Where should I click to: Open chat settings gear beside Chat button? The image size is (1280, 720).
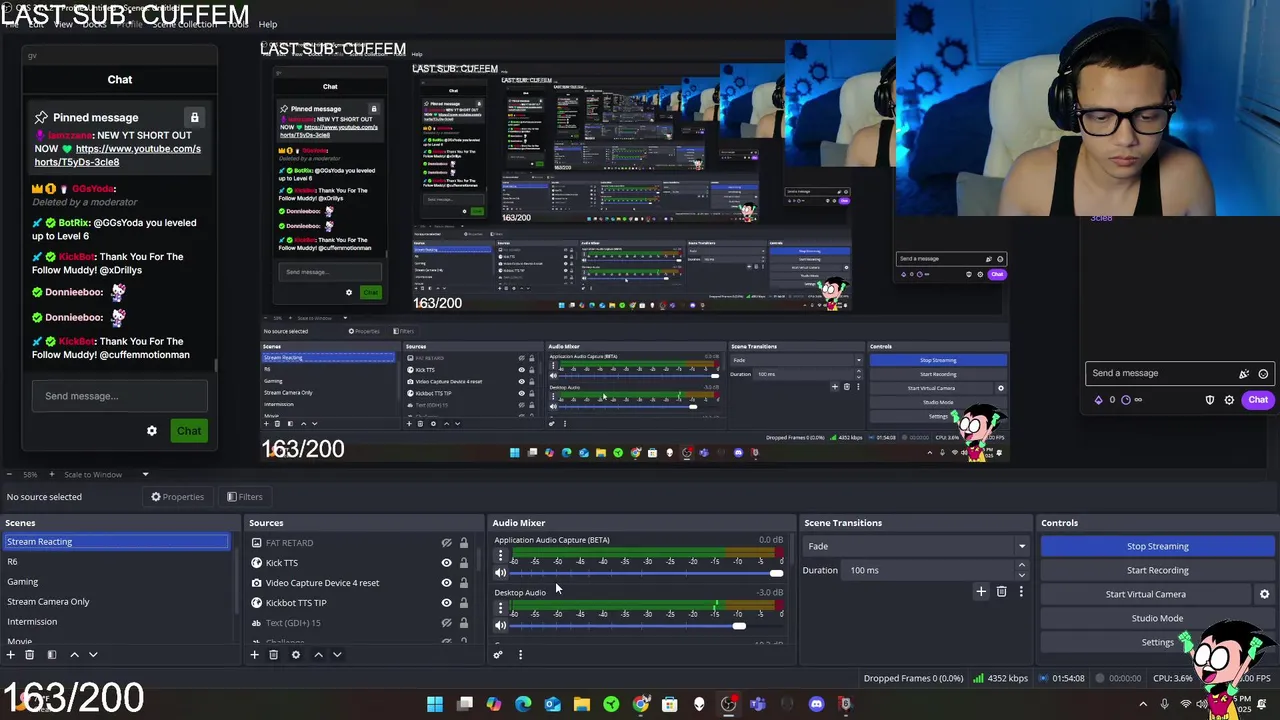coord(1229,400)
